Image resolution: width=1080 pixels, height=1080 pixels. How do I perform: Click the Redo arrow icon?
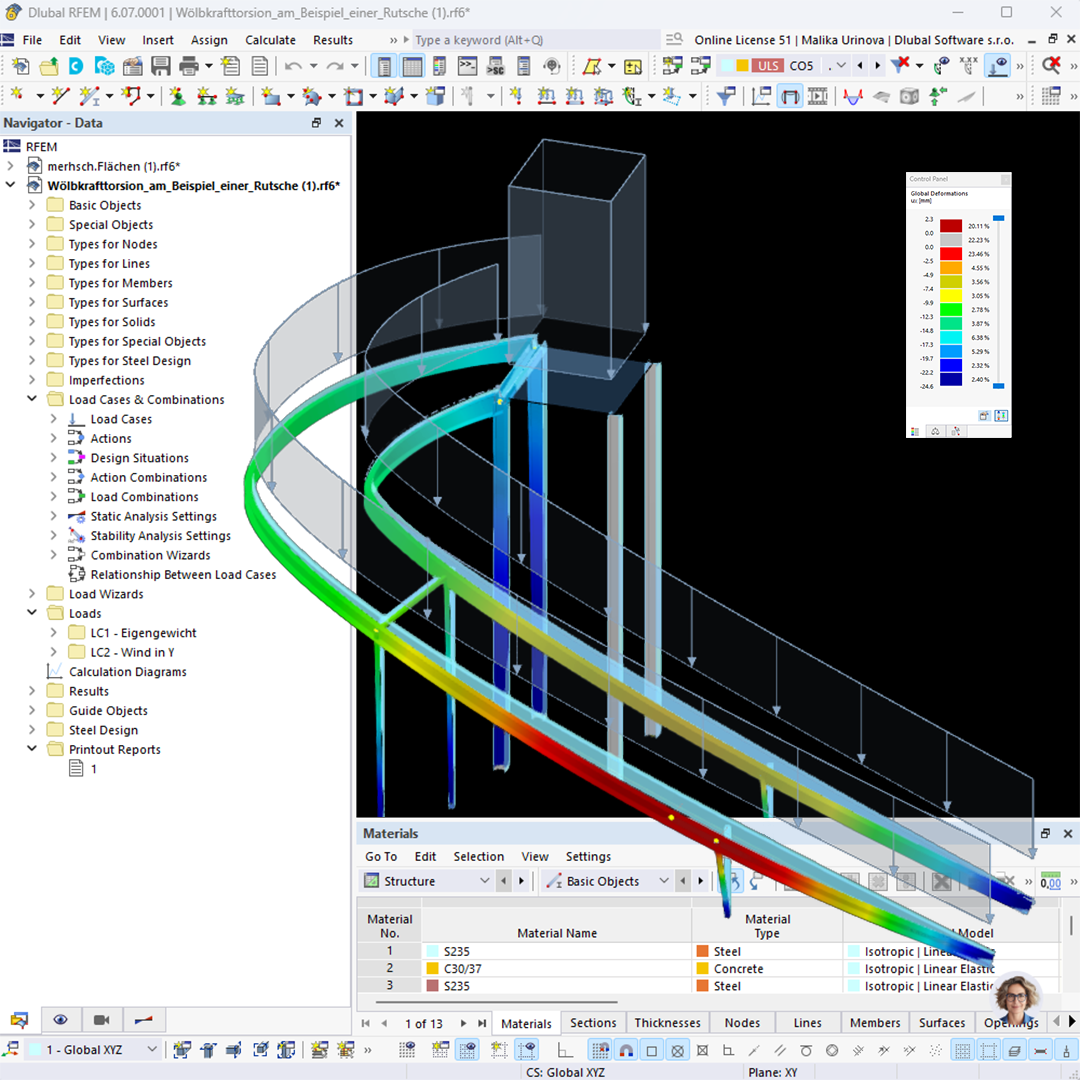[335, 66]
